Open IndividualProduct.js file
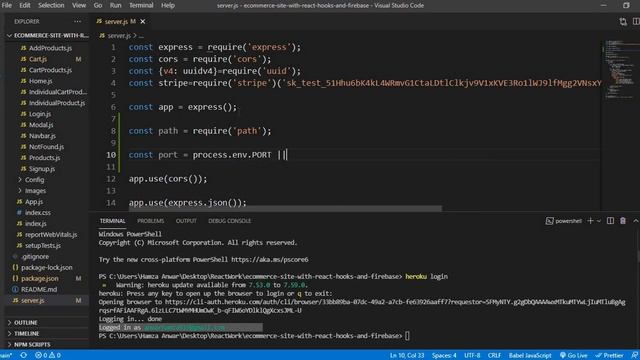The height and width of the screenshot is (360, 640). click(57, 103)
